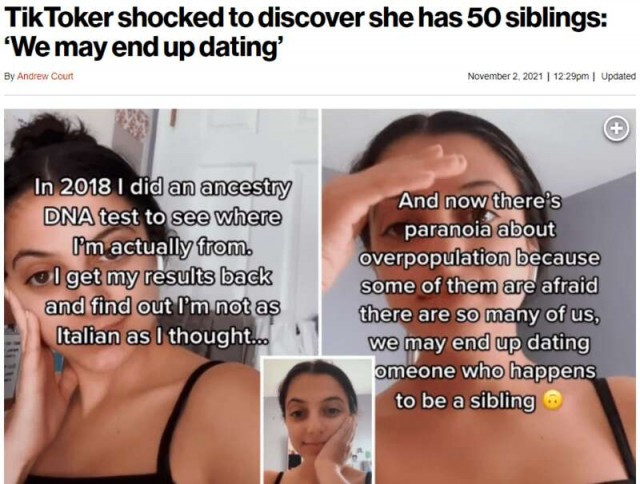Select the 'We may end up dating' headline line
Image resolution: width=640 pixels, height=484 pixels.
pyautogui.click(x=144, y=48)
